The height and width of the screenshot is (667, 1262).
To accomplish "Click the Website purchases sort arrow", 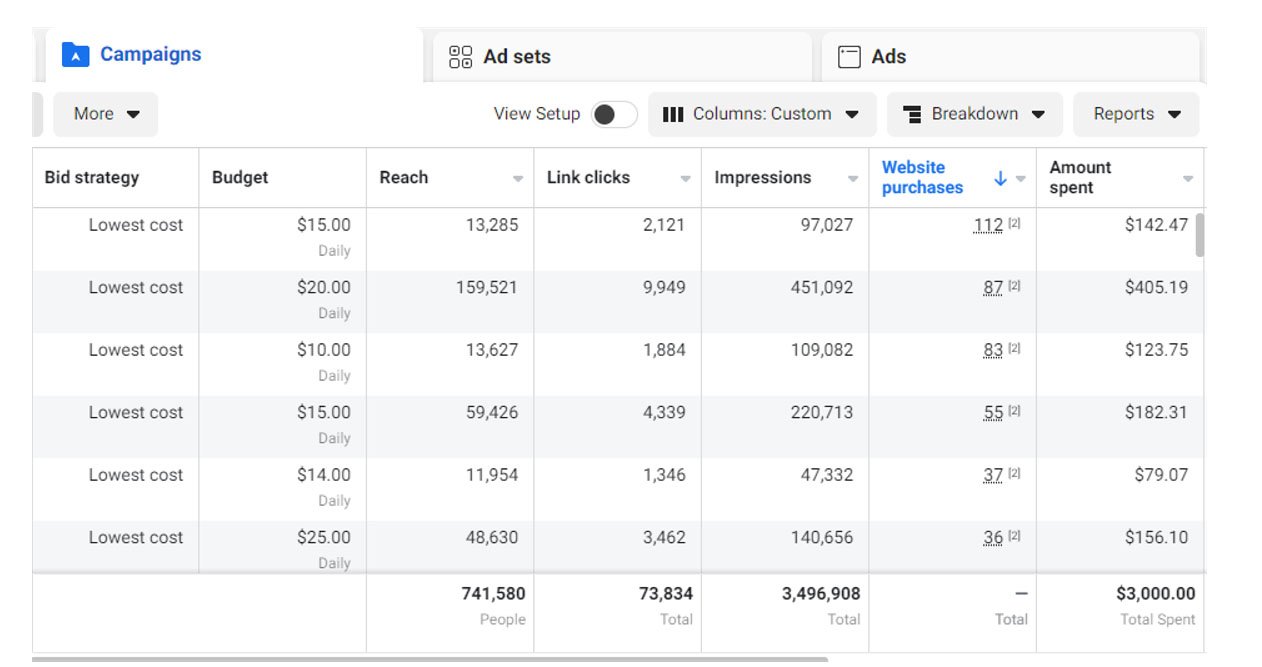I will [1000, 178].
